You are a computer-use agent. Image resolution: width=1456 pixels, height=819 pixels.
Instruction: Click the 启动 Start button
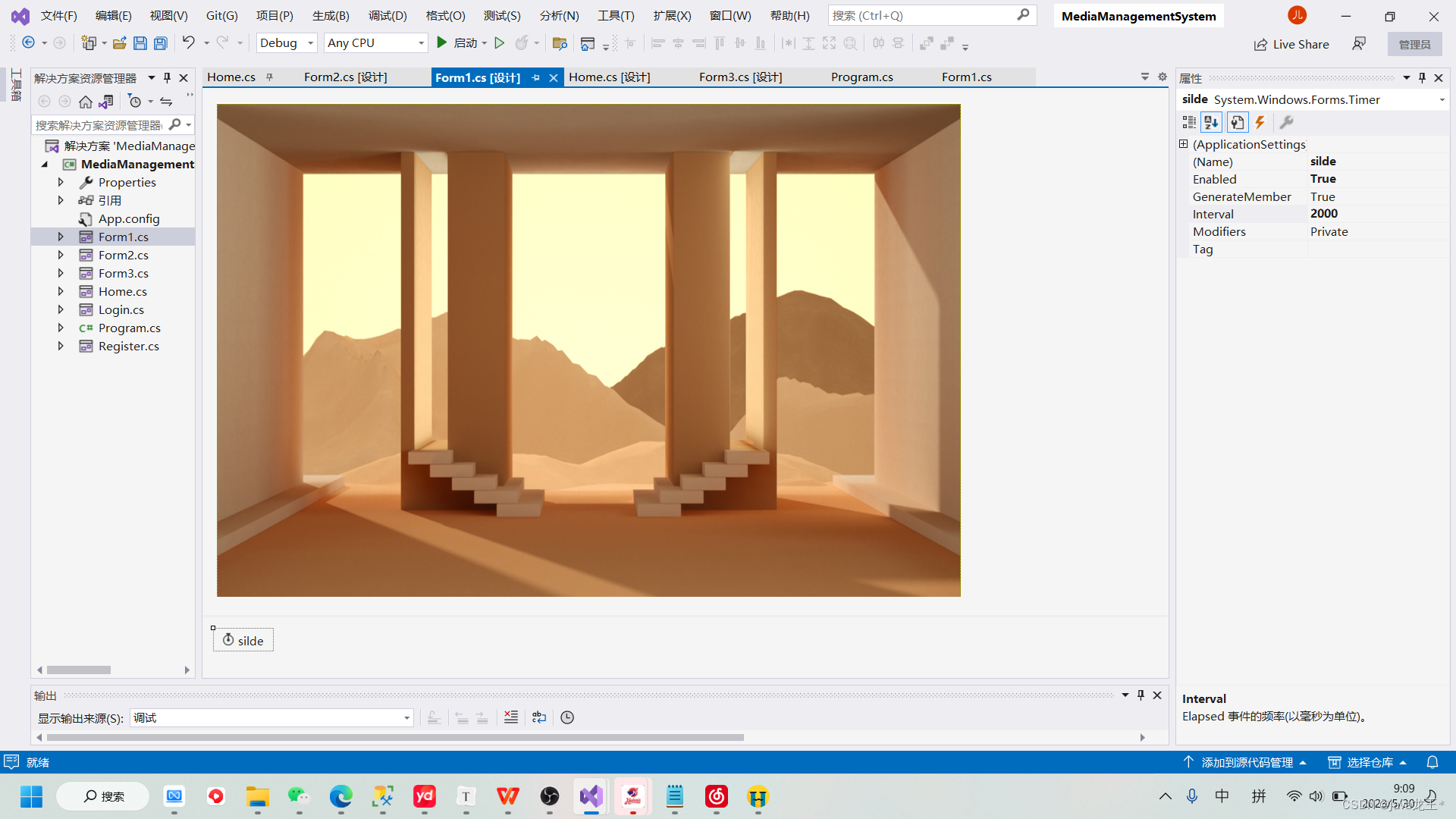pyautogui.click(x=458, y=43)
